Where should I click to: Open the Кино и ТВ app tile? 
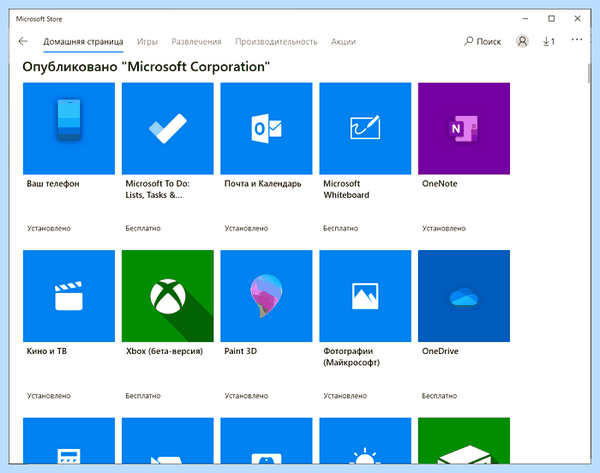(x=69, y=296)
